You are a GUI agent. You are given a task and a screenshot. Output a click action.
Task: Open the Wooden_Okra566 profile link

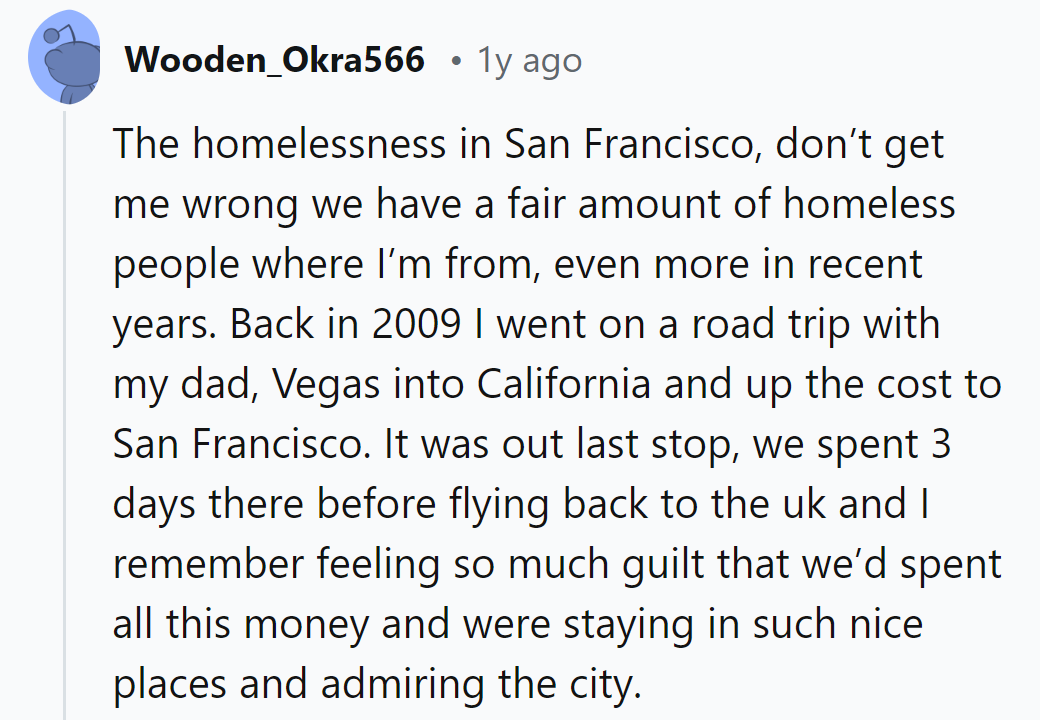point(275,61)
